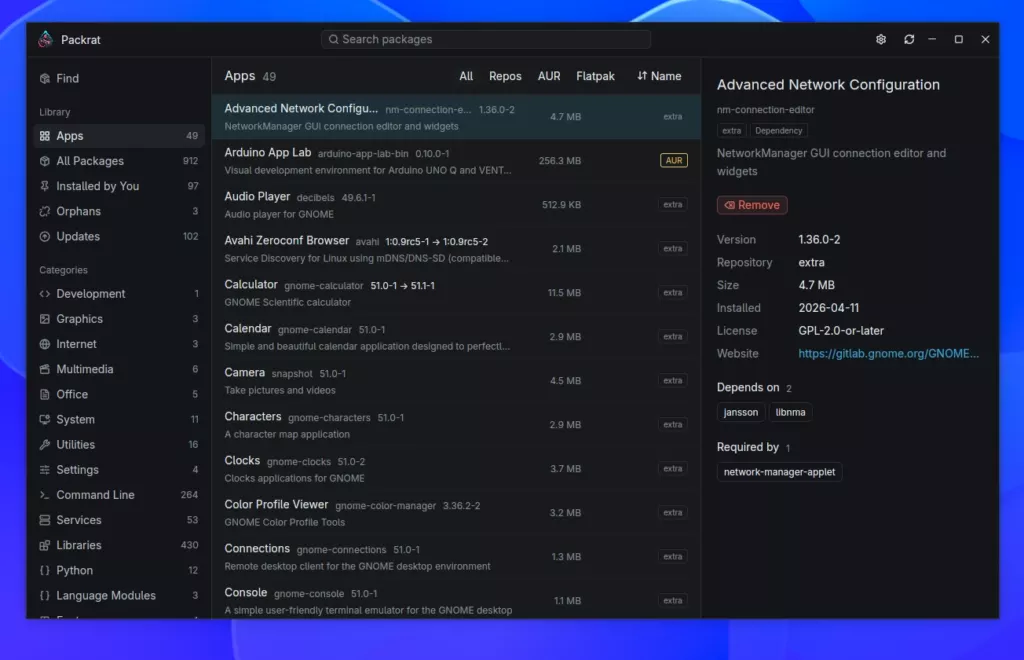Filter package list by Repos
The width and height of the screenshot is (1024, 660).
tap(505, 76)
